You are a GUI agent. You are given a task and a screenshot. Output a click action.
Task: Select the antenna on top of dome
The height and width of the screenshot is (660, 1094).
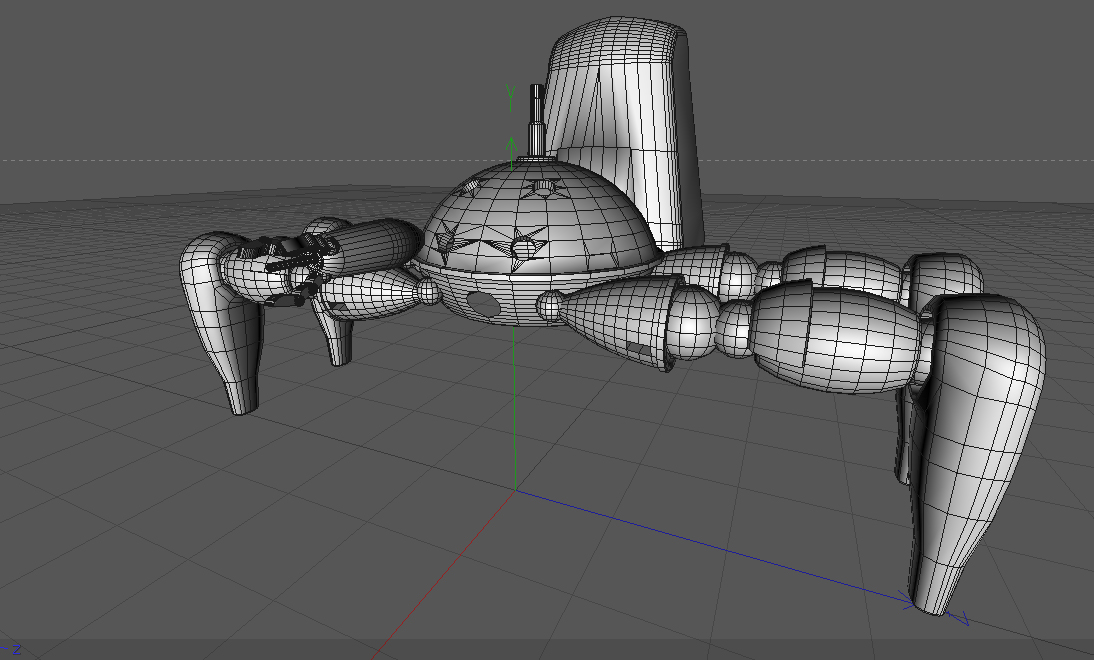[x=537, y=120]
